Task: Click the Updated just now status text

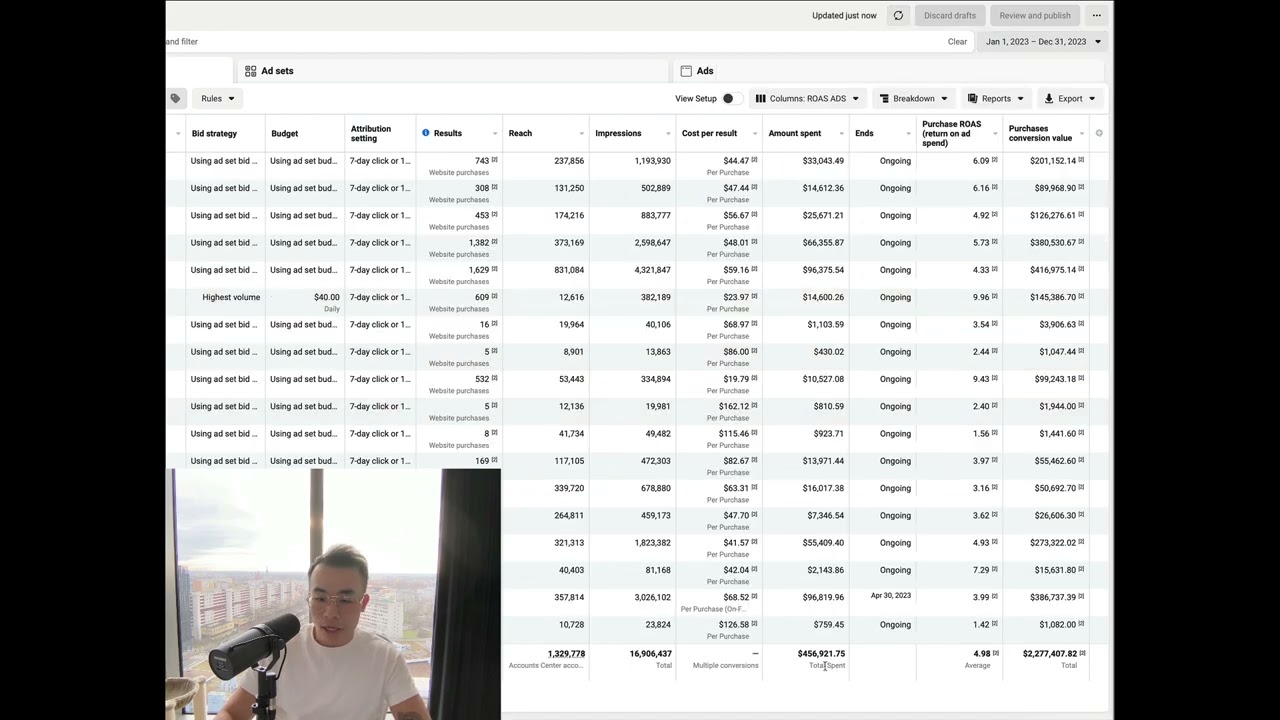Action: click(844, 15)
